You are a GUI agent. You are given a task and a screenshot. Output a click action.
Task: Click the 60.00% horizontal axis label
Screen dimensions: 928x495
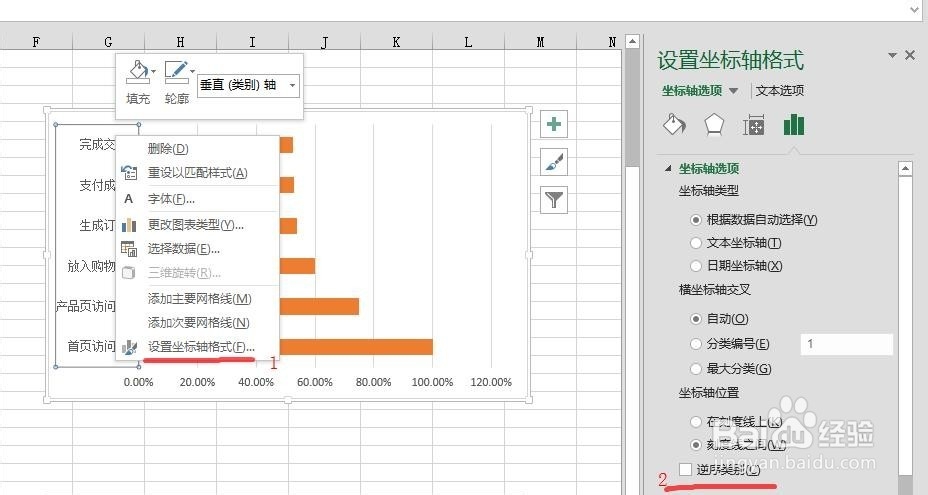tap(315, 382)
